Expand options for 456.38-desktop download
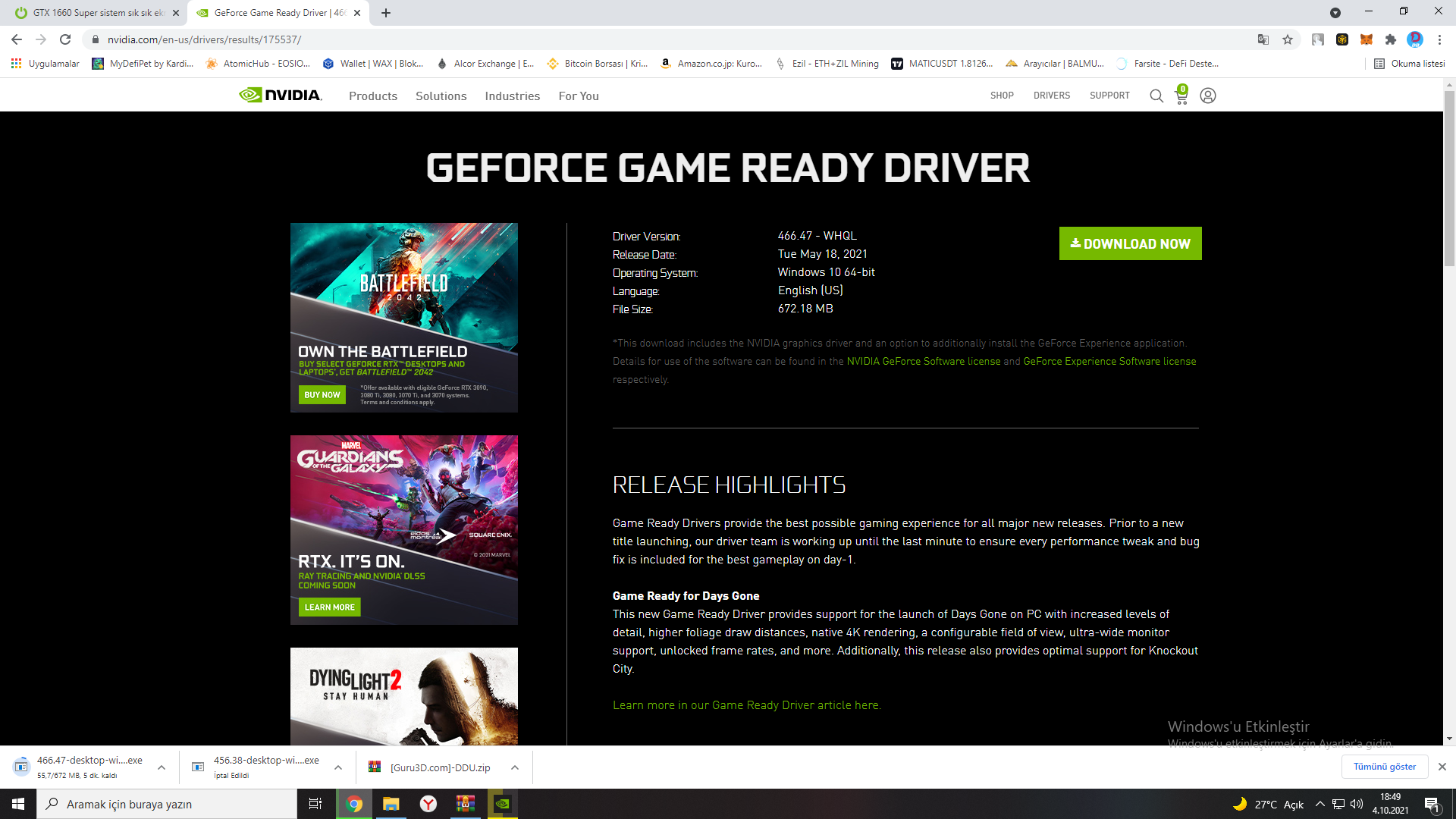 click(338, 767)
